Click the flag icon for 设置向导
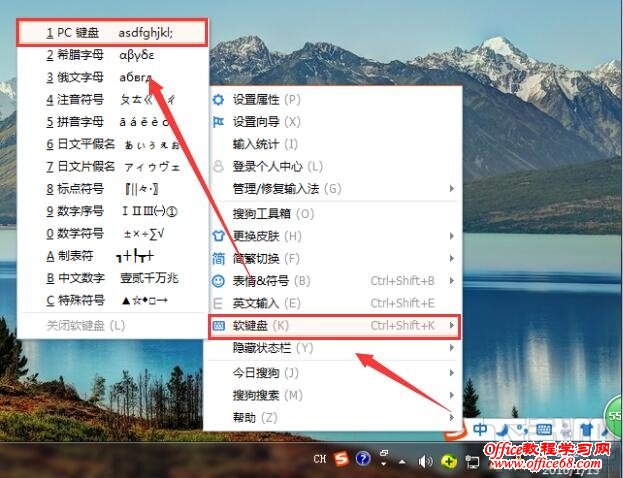This screenshot has height=478, width=623. pos(218,122)
